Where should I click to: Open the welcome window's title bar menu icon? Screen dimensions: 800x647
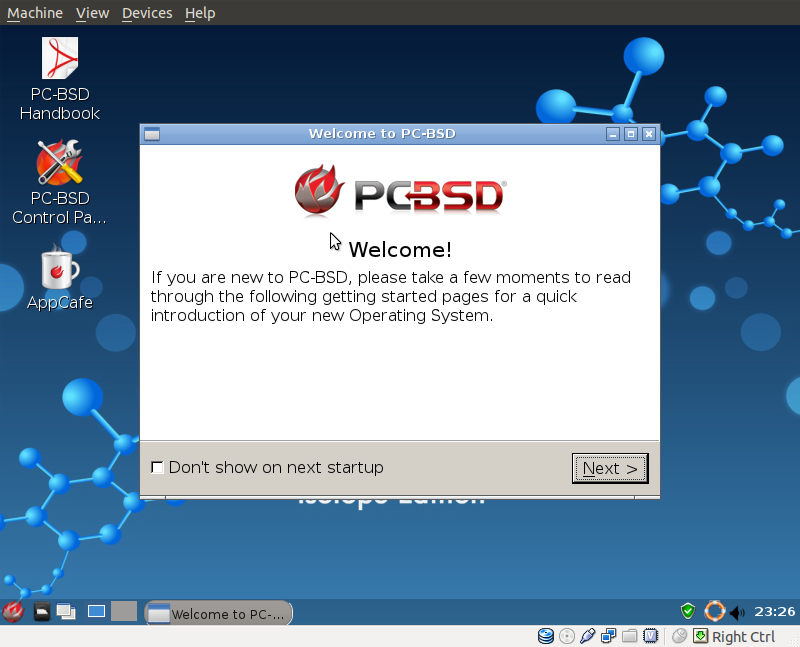[152, 134]
